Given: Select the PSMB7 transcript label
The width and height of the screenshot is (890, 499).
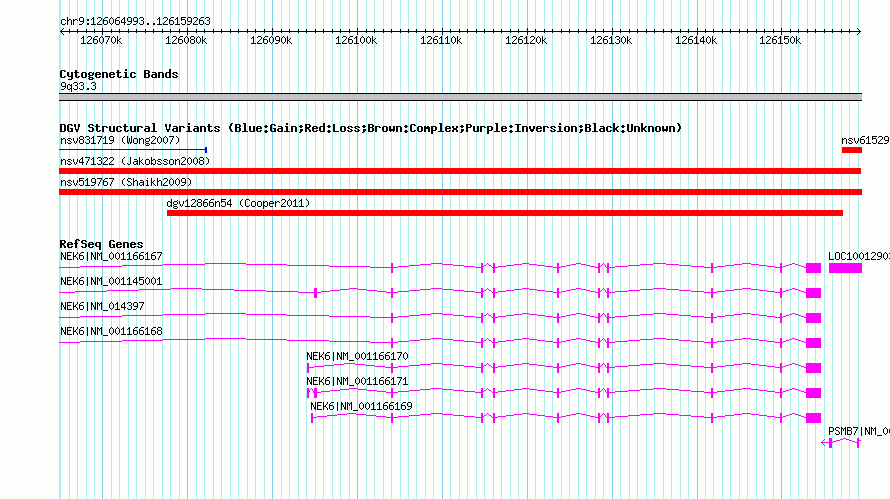Looking at the screenshot, I should (859, 431).
